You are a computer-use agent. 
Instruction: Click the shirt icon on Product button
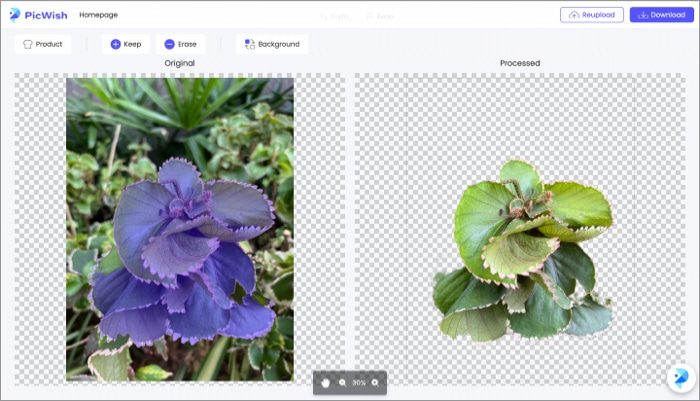27,44
